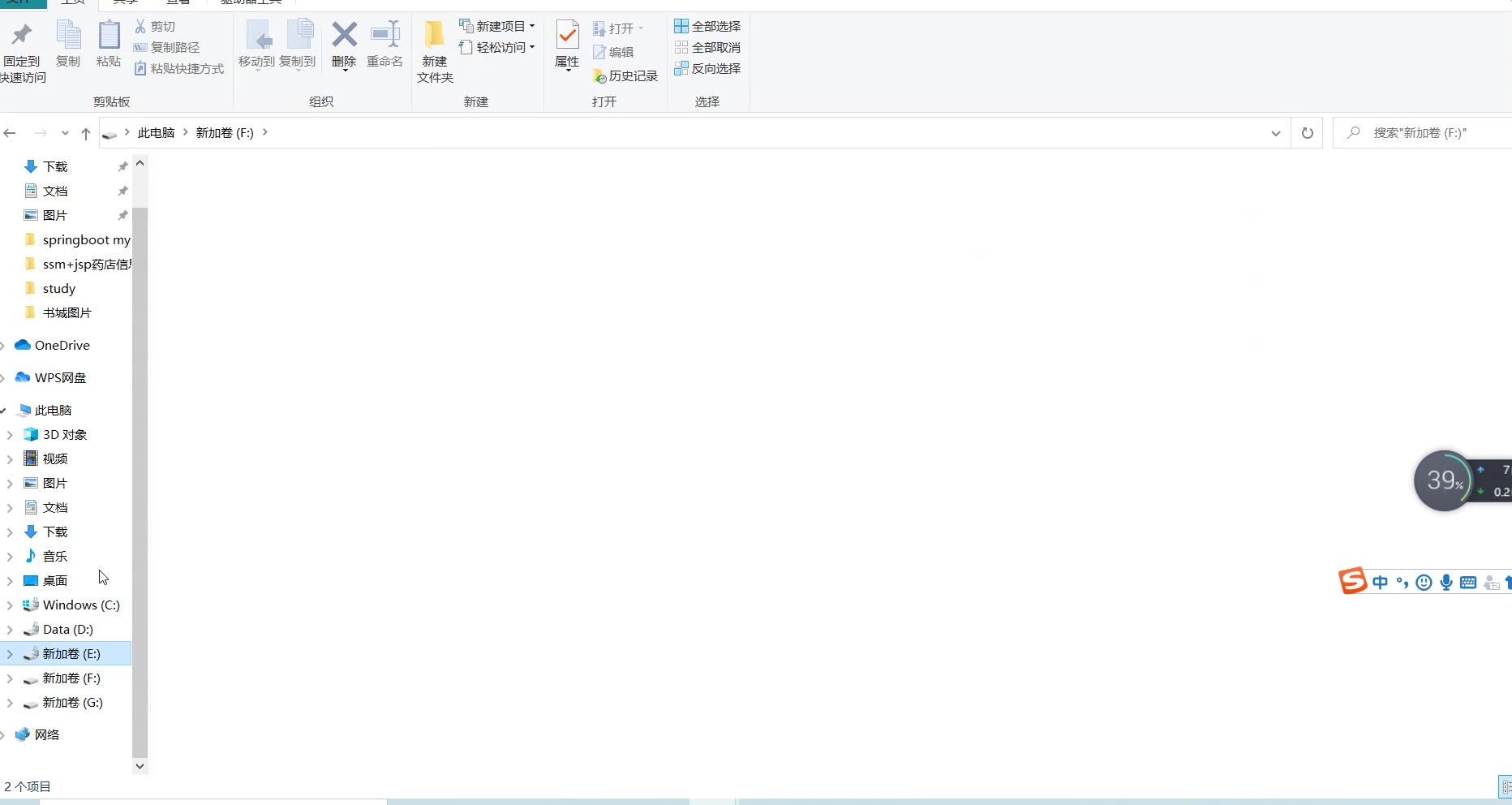Click the 固定到快速访问 pin icon
This screenshot has height=805, width=1512.
(x=22, y=35)
